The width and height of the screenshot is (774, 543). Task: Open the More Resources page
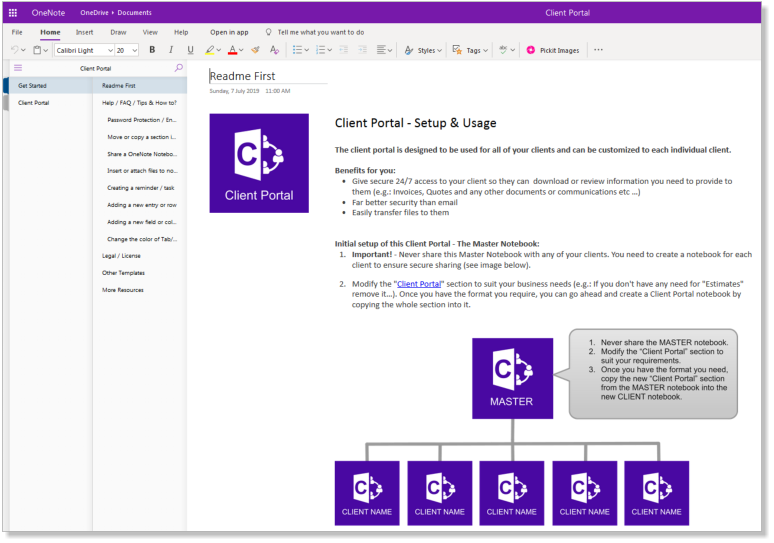pos(140,290)
